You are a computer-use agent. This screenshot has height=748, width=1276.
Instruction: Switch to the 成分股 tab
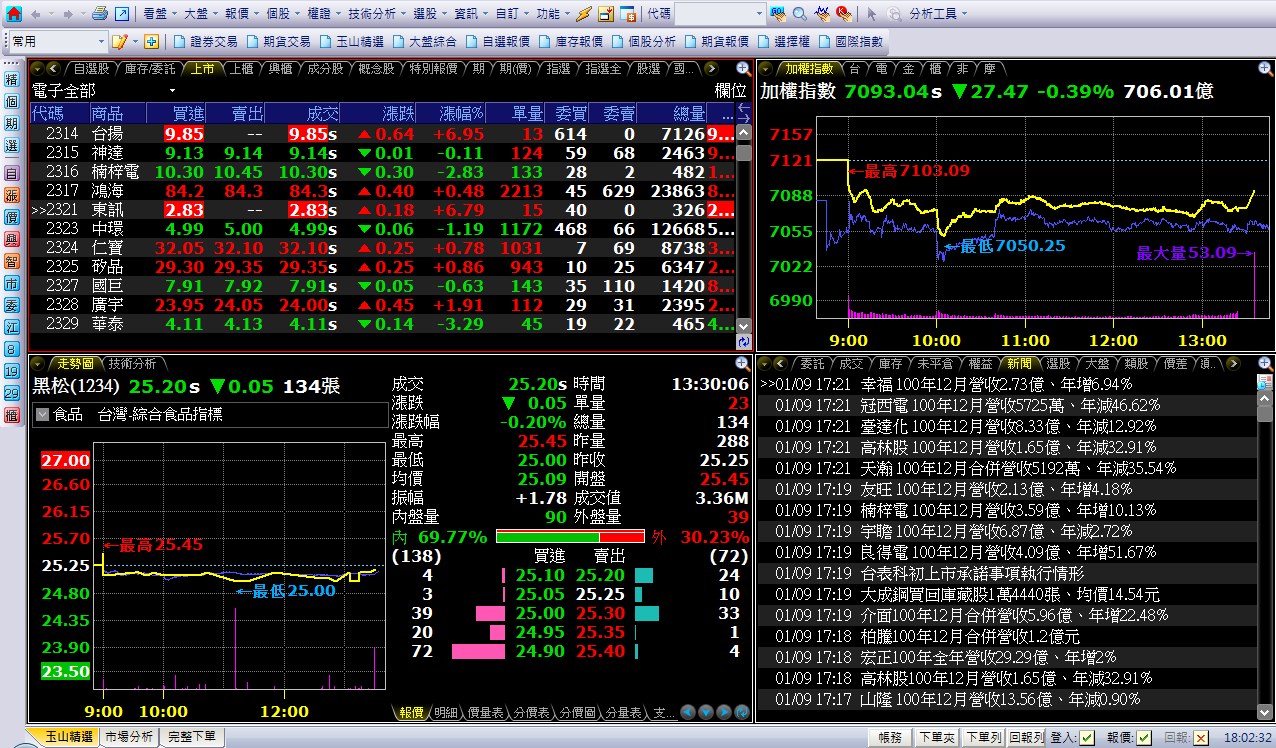pos(325,69)
